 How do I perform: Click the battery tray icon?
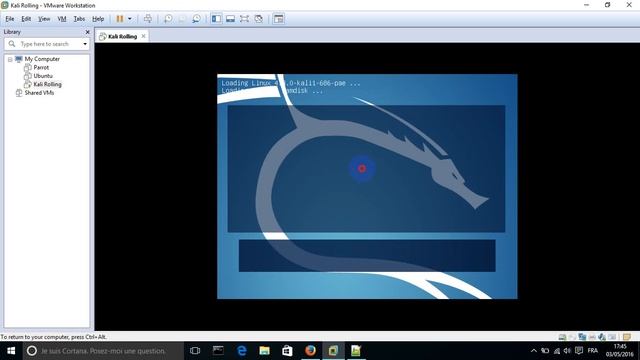tap(545, 351)
